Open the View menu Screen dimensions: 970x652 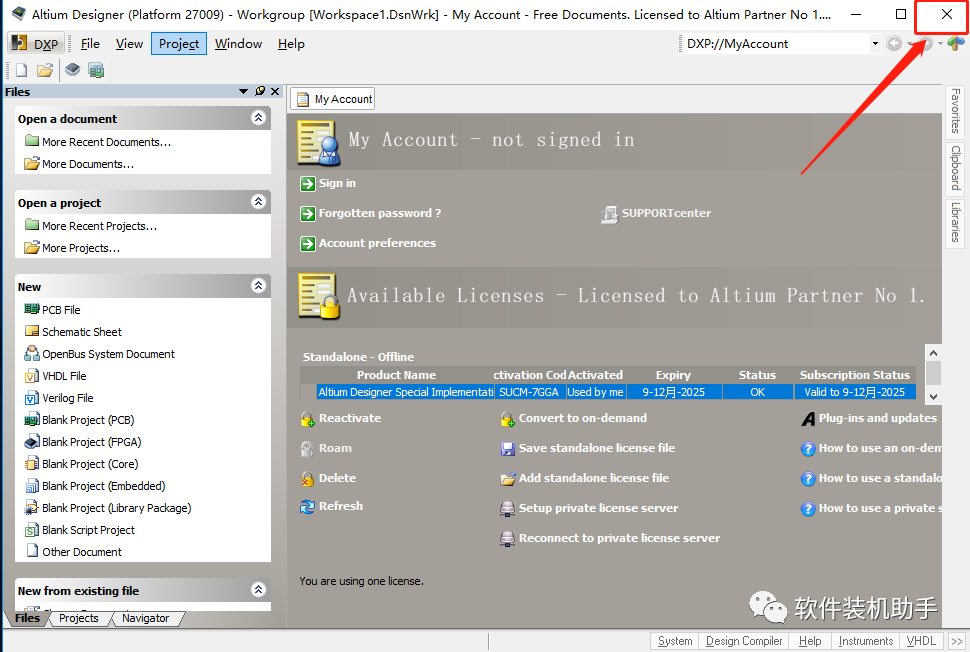coord(129,44)
